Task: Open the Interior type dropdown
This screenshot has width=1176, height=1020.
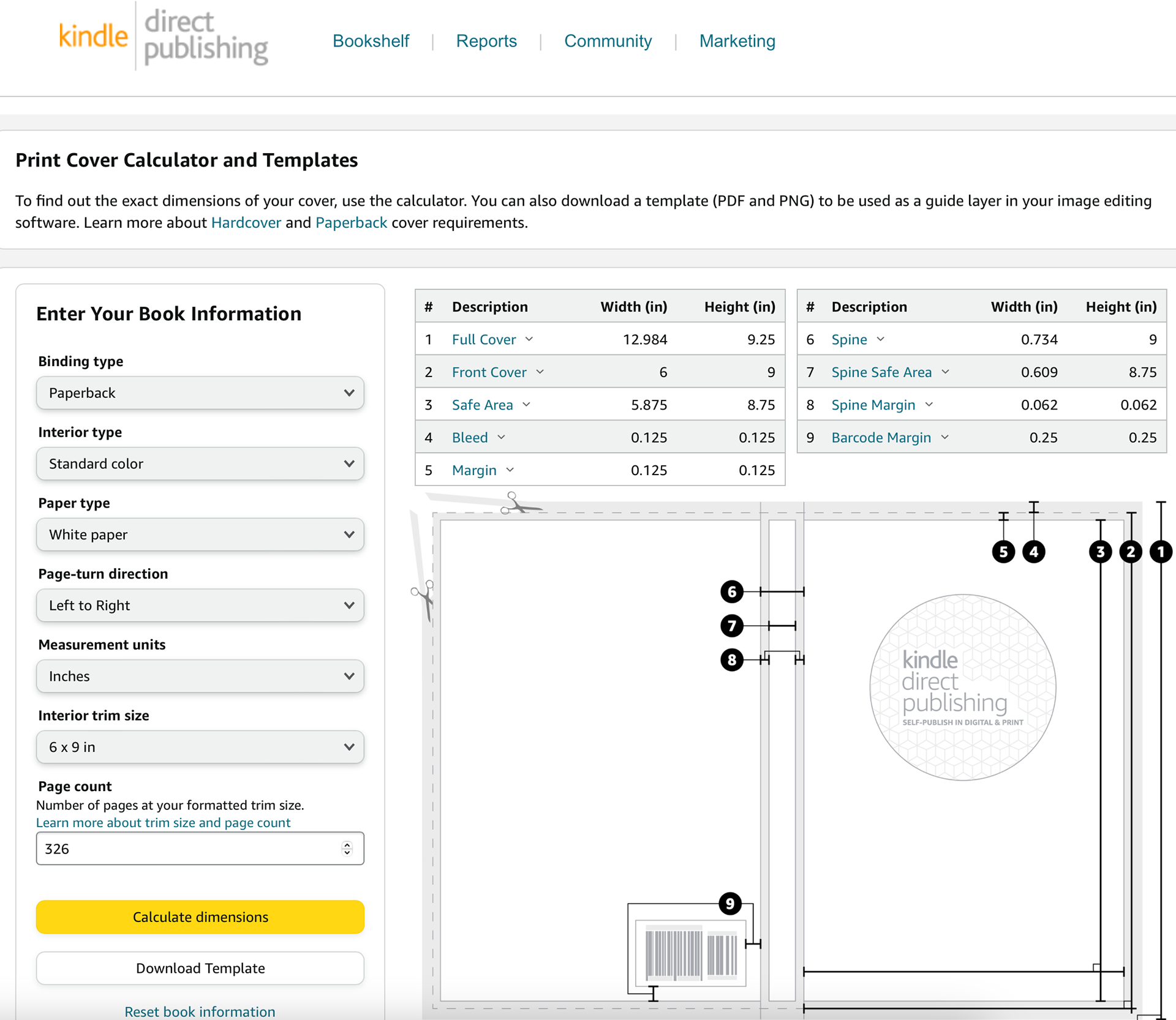Action: pos(200,463)
